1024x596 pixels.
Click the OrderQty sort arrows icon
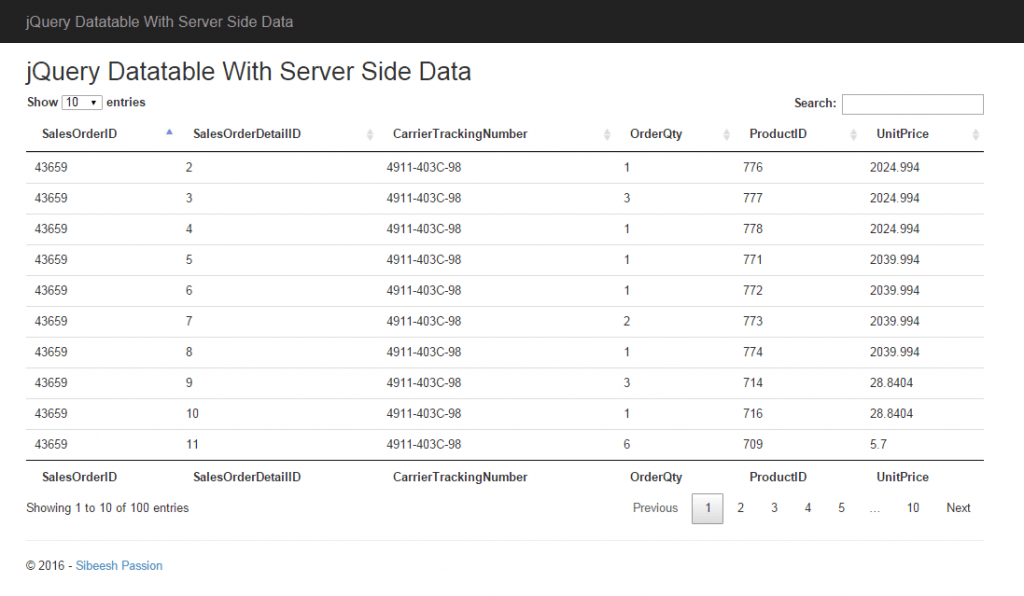coord(726,133)
